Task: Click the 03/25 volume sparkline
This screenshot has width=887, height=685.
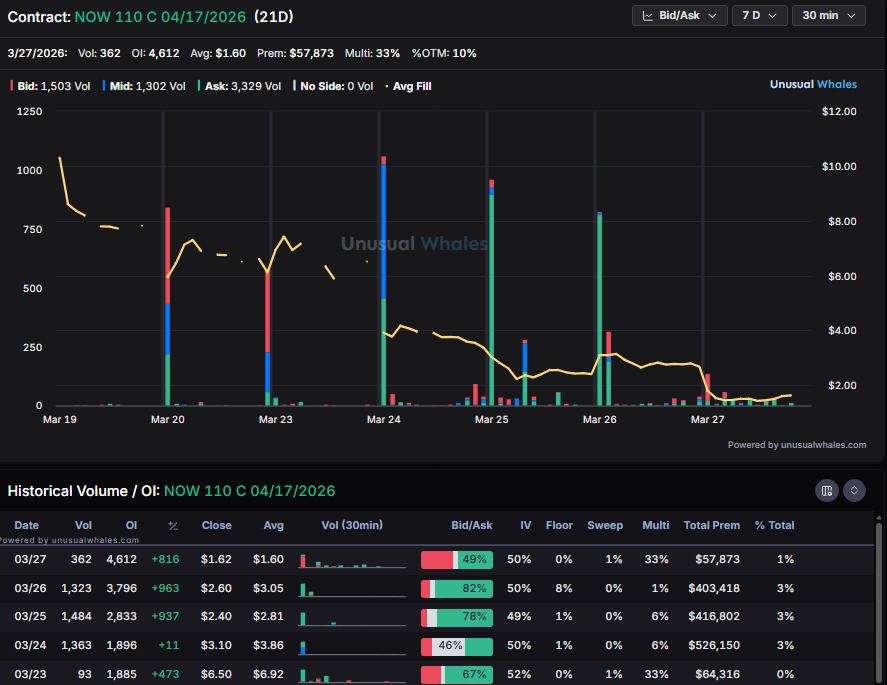Action: [352, 617]
